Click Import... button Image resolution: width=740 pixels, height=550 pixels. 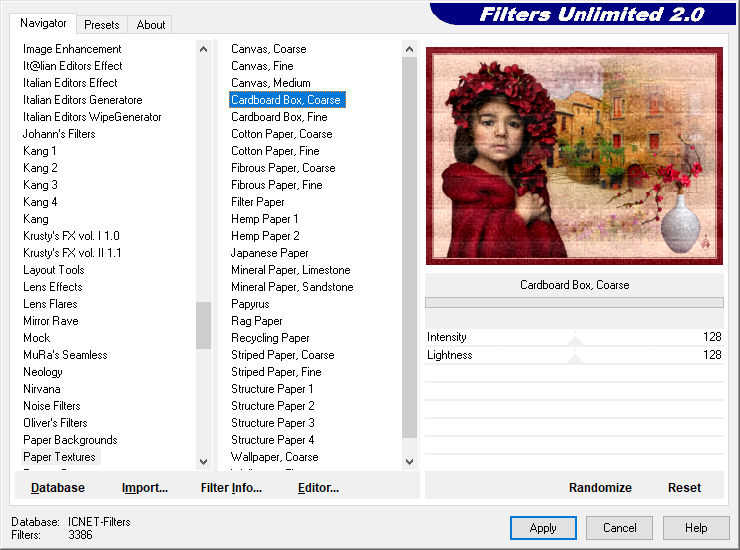(145, 488)
